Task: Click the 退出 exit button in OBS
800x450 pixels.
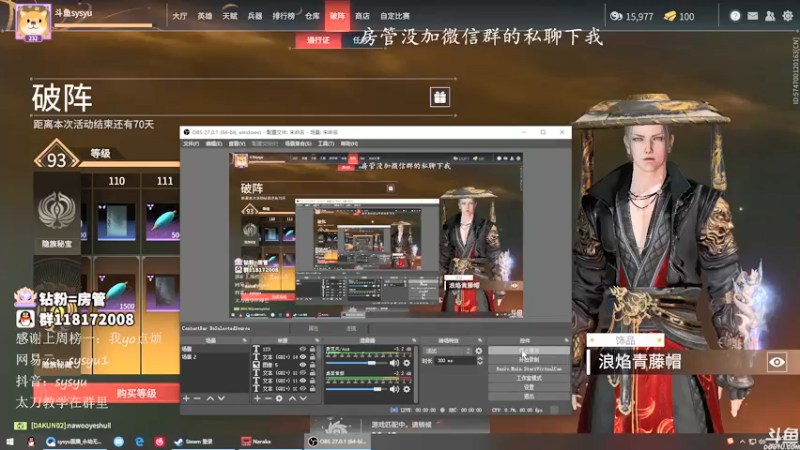Action: pos(529,396)
